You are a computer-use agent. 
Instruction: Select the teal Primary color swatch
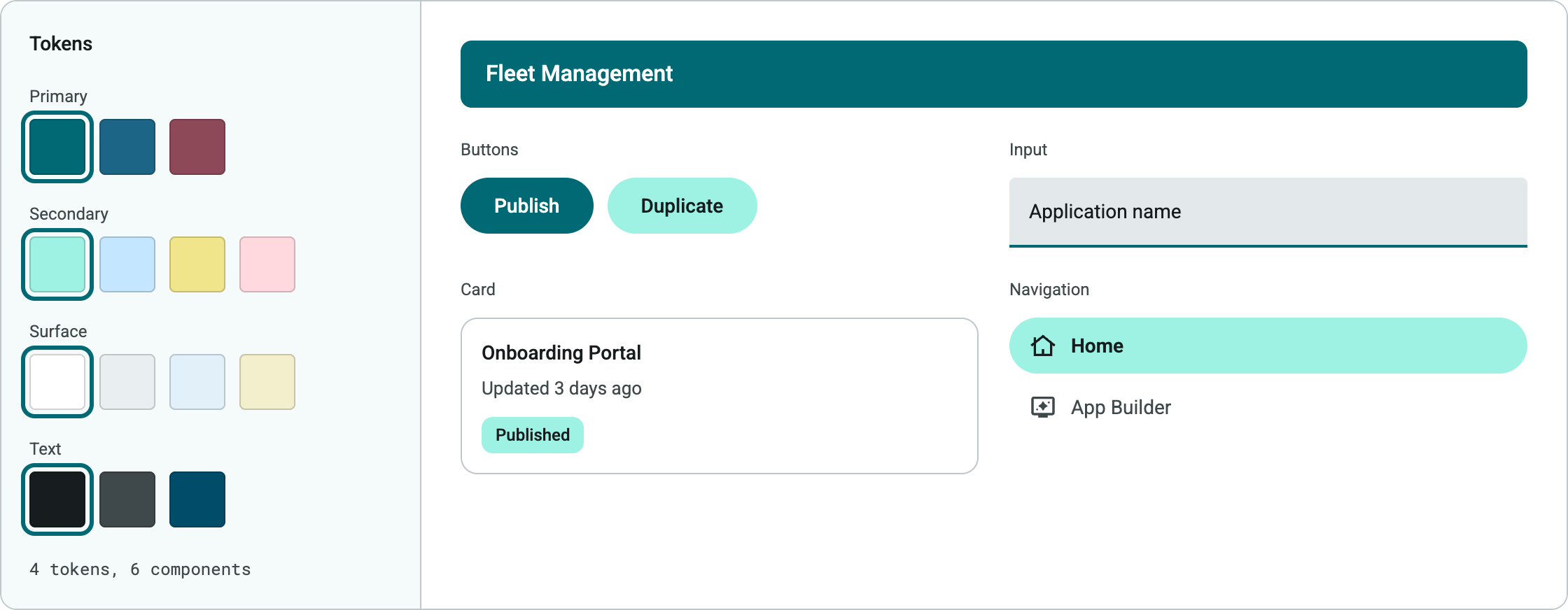[57, 147]
